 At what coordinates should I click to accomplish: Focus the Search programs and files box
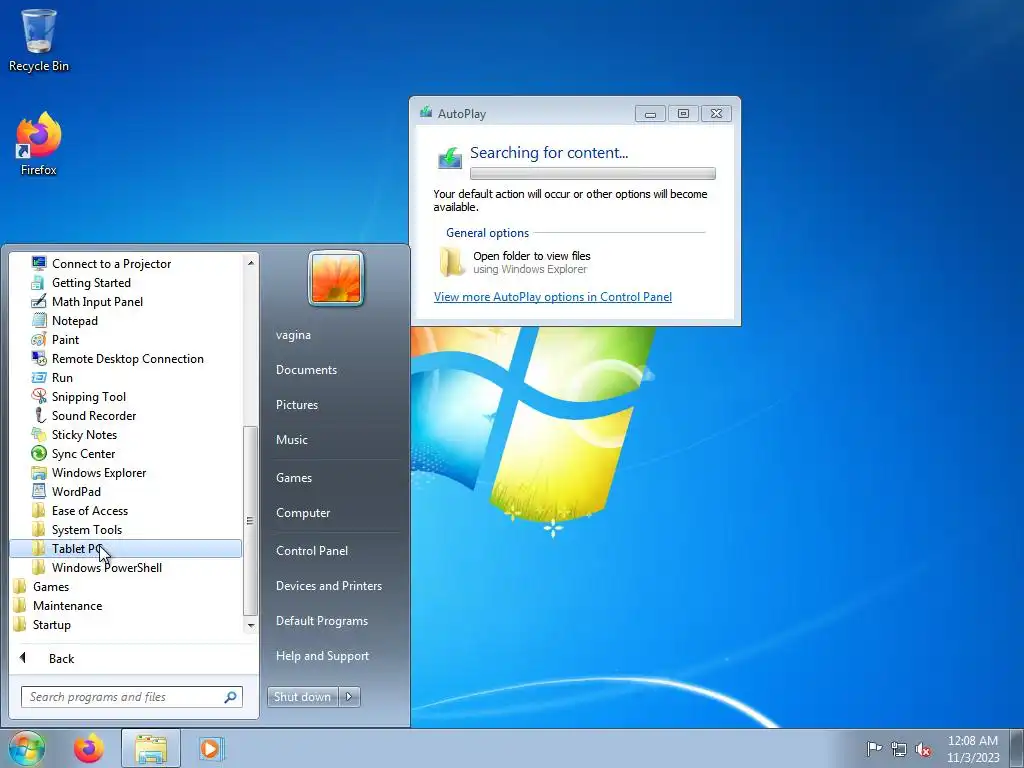pyautogui.click(x=132, y=697)
